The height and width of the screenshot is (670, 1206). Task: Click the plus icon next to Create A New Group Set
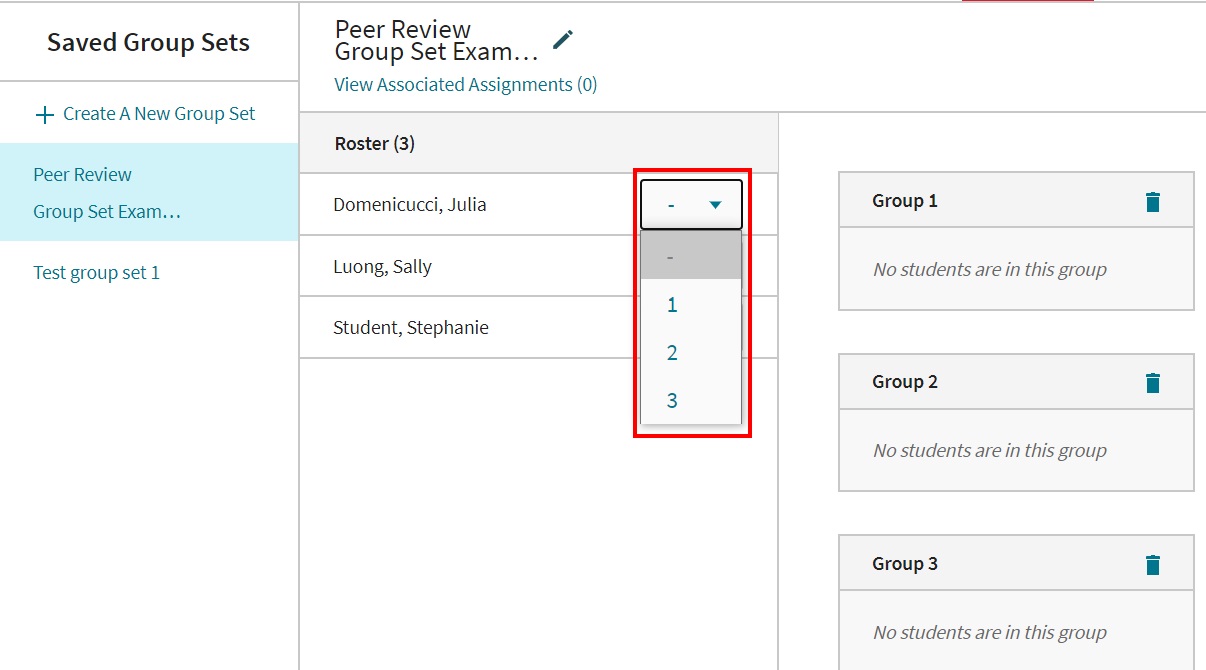coord(44,113)
